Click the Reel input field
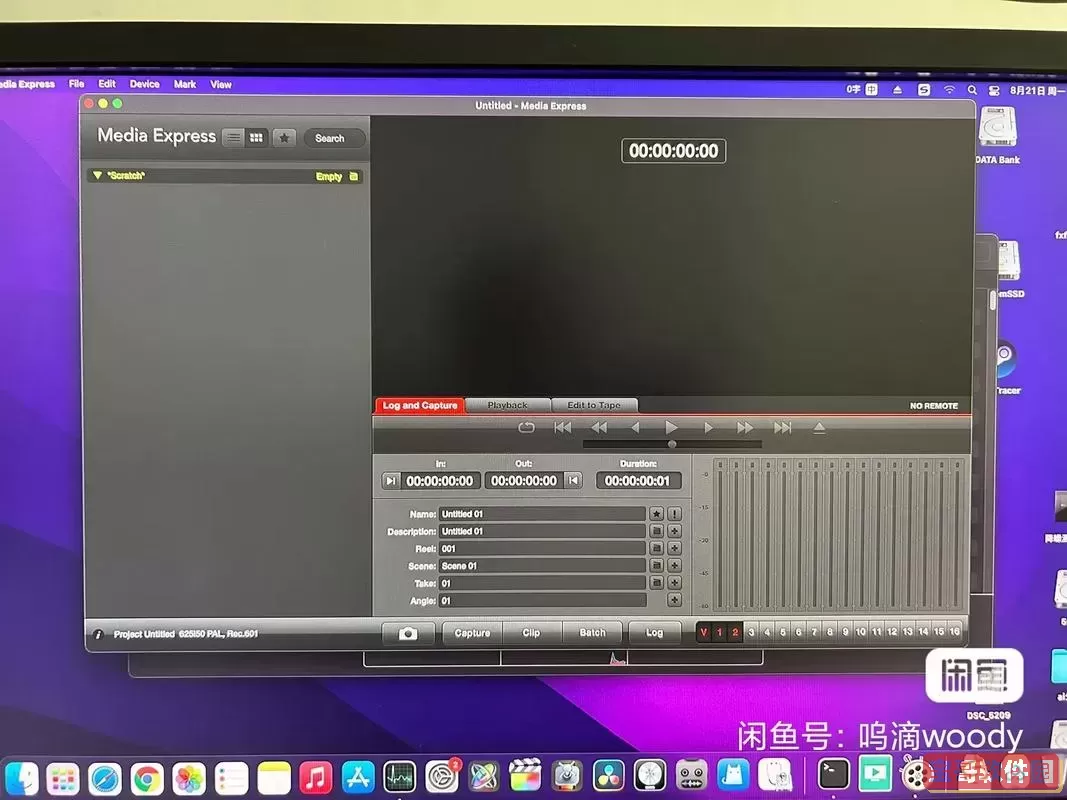The width and height of the screenshot is (1067, 800). pyautogui.click(x=542, y=548)
